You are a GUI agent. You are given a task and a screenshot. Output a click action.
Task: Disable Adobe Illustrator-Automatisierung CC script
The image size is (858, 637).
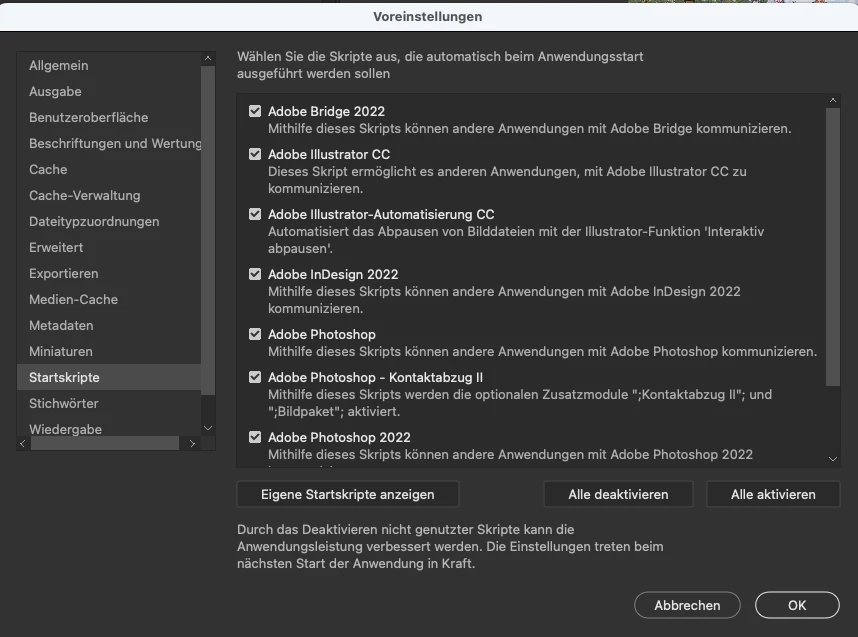255,214
